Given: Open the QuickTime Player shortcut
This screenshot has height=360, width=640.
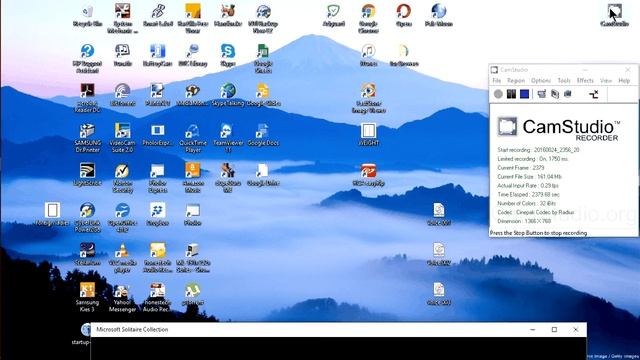Looking at the screenshot, I should point(193,138).
